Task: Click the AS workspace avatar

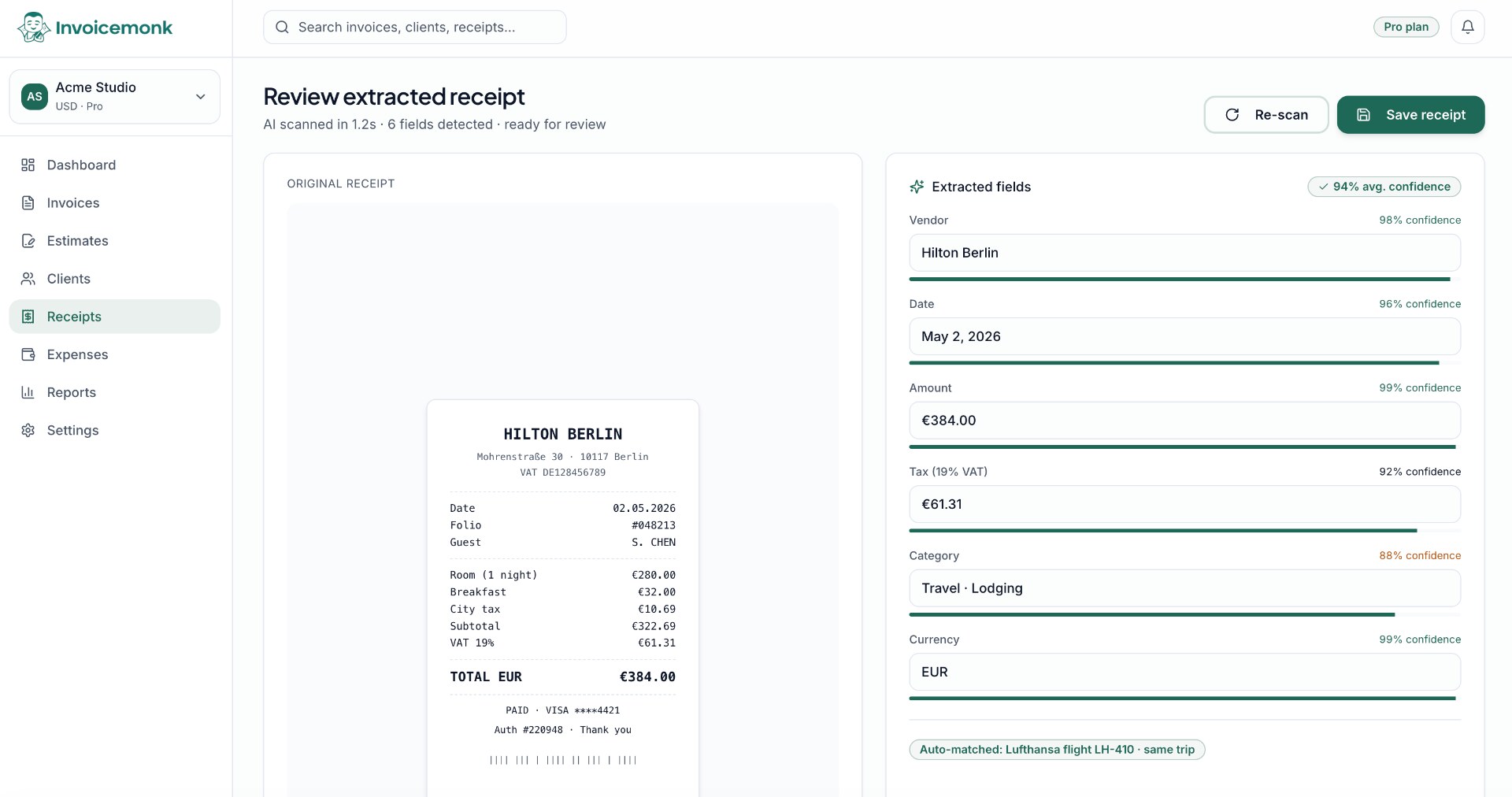Action: point(35,96)
